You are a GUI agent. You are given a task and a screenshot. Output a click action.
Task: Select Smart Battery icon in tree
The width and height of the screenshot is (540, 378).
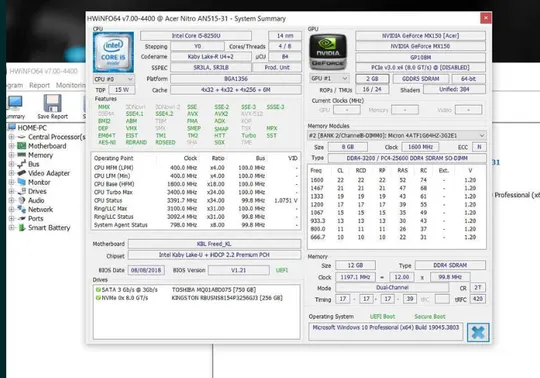(22, 228)
